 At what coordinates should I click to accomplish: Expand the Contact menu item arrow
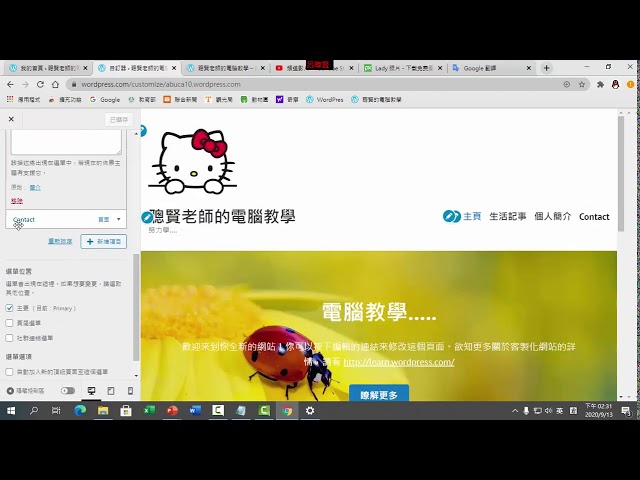(x=119, y=220)
